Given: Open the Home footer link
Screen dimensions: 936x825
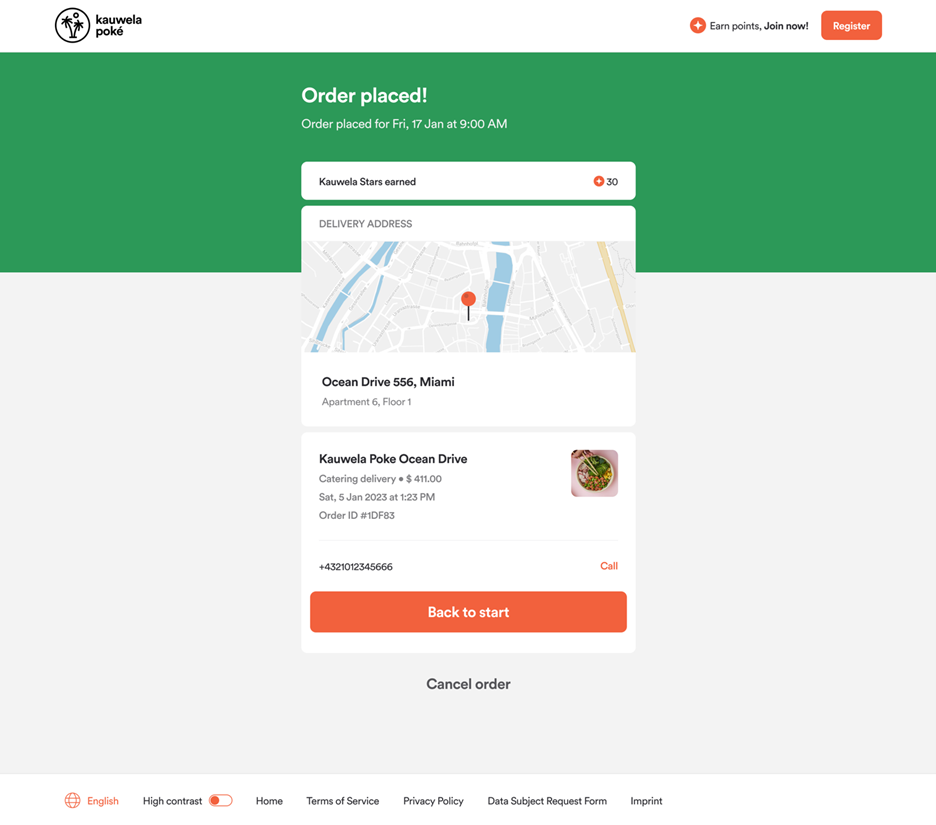Looking at the screenshot, I should point(269,801).
